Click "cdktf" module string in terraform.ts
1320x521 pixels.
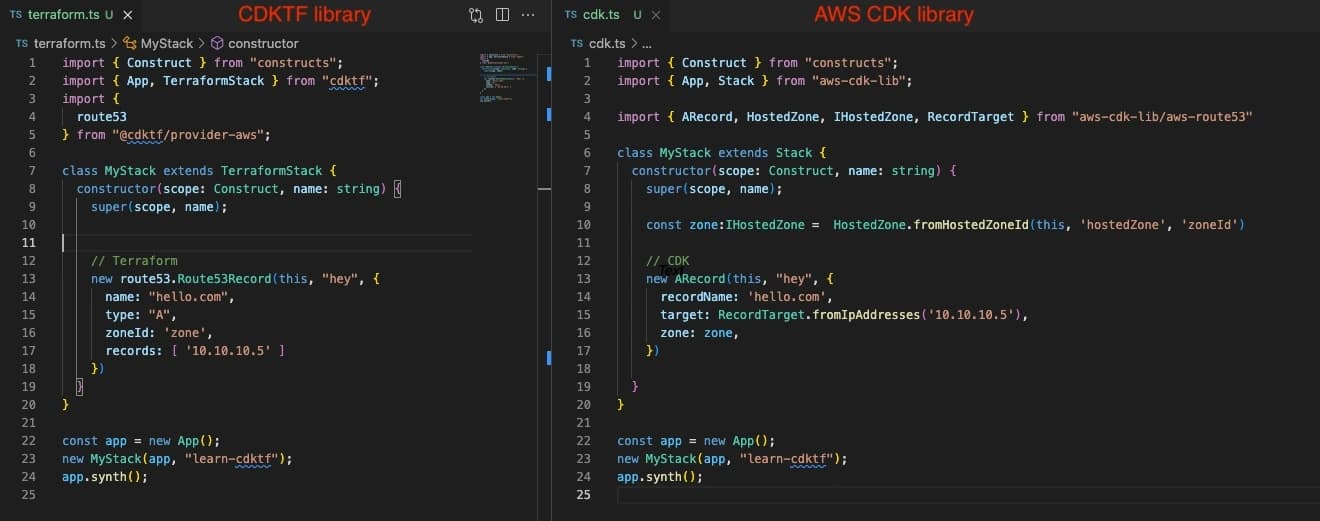[x=350, y=80]
